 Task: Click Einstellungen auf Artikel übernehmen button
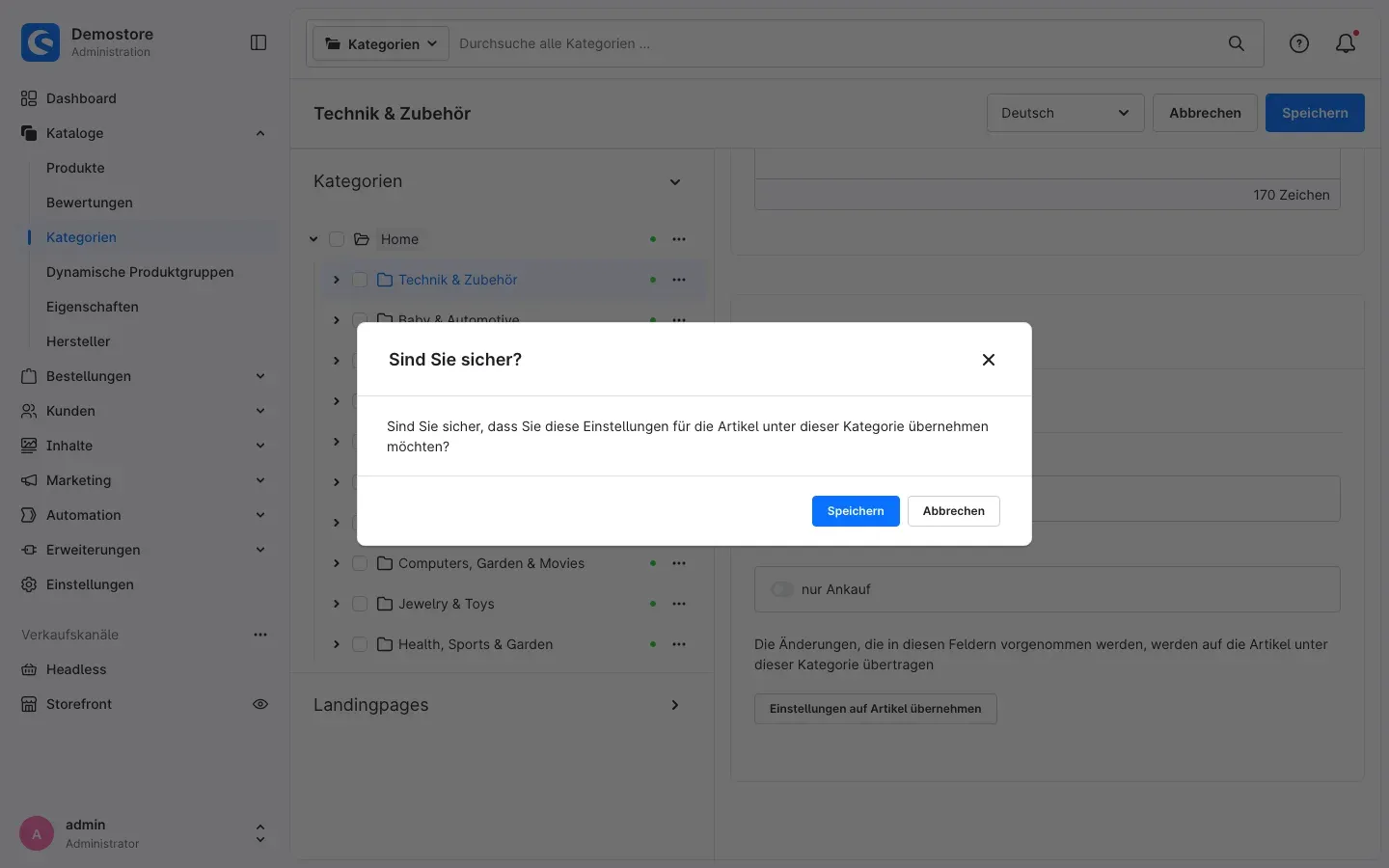point(876,709)
